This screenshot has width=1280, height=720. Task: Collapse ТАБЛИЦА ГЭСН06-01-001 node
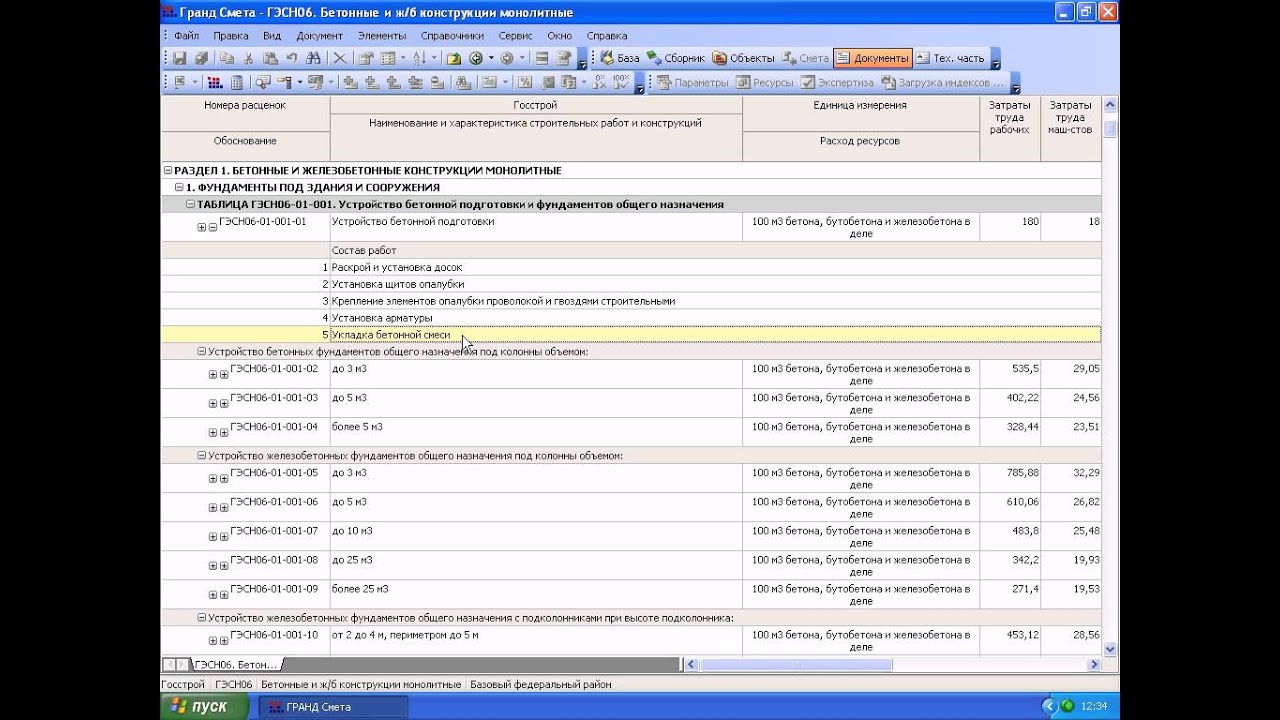tap(190, 205)
